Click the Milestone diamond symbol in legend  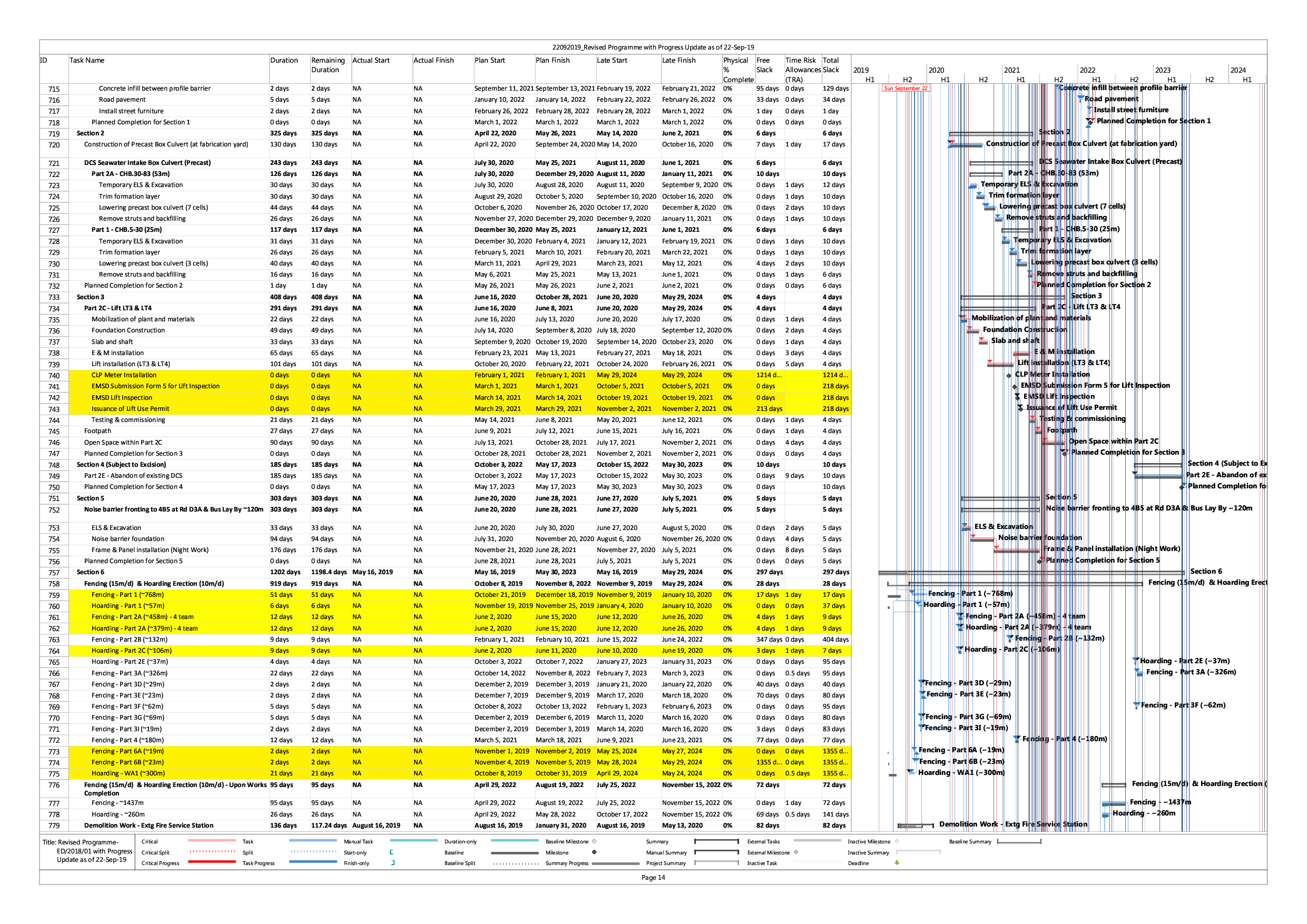(594, 852)
